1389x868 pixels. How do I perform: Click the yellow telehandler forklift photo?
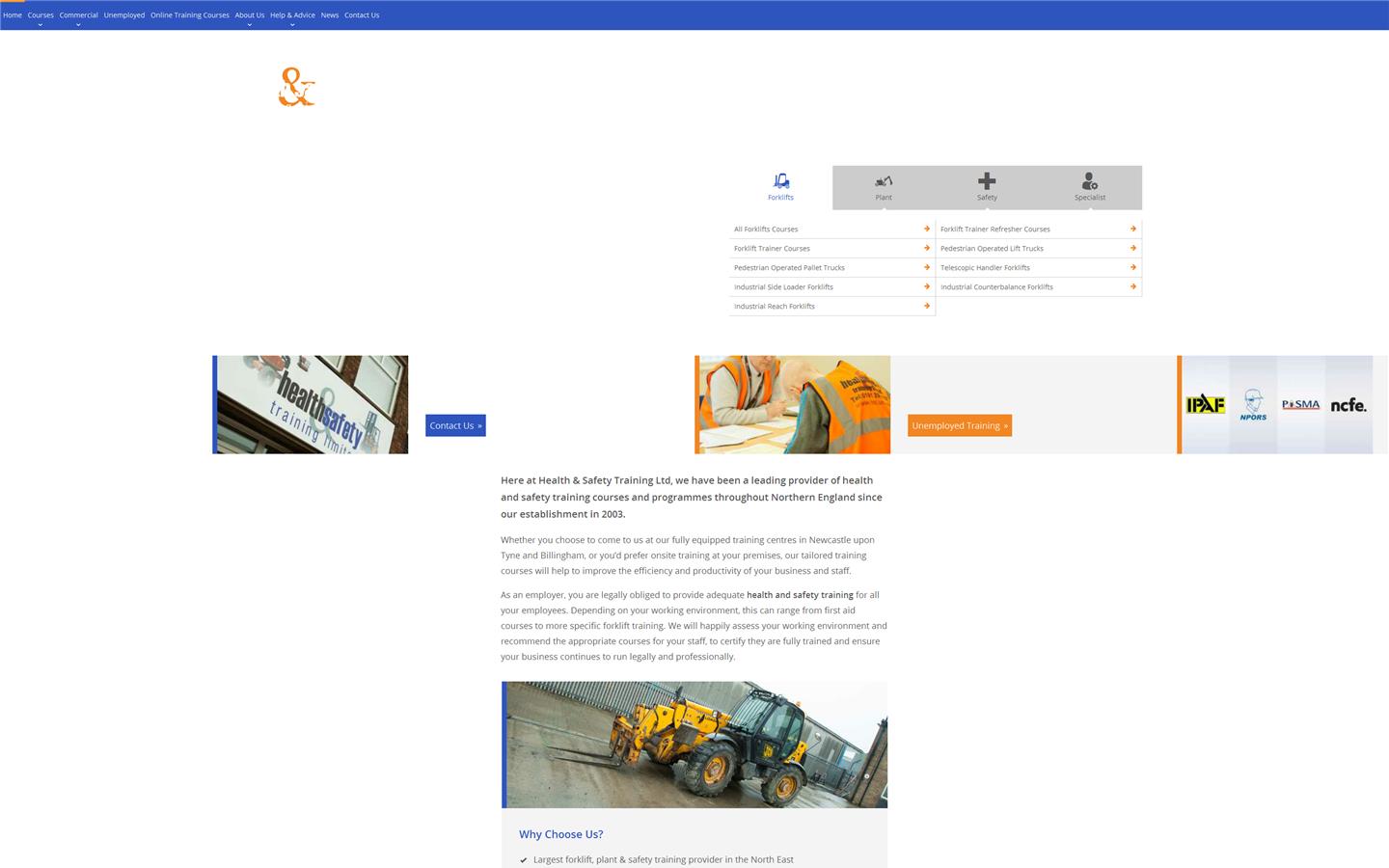(695, 745)
